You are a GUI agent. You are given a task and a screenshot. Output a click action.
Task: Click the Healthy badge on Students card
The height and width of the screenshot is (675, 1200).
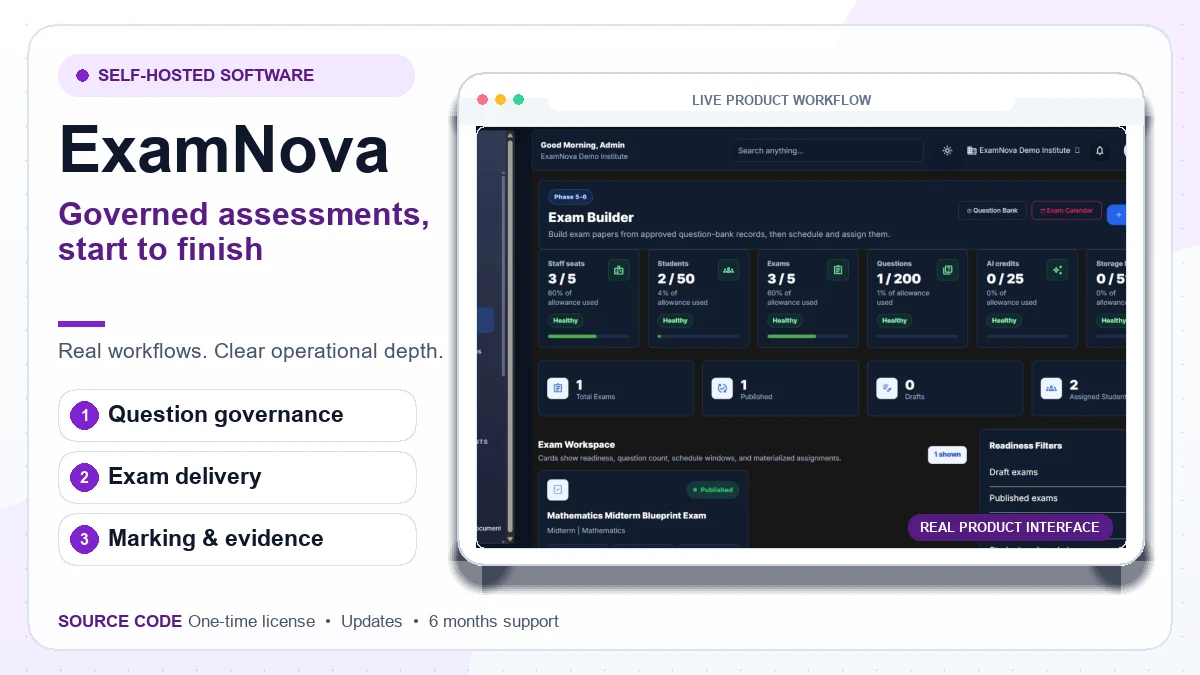(675, 321)
